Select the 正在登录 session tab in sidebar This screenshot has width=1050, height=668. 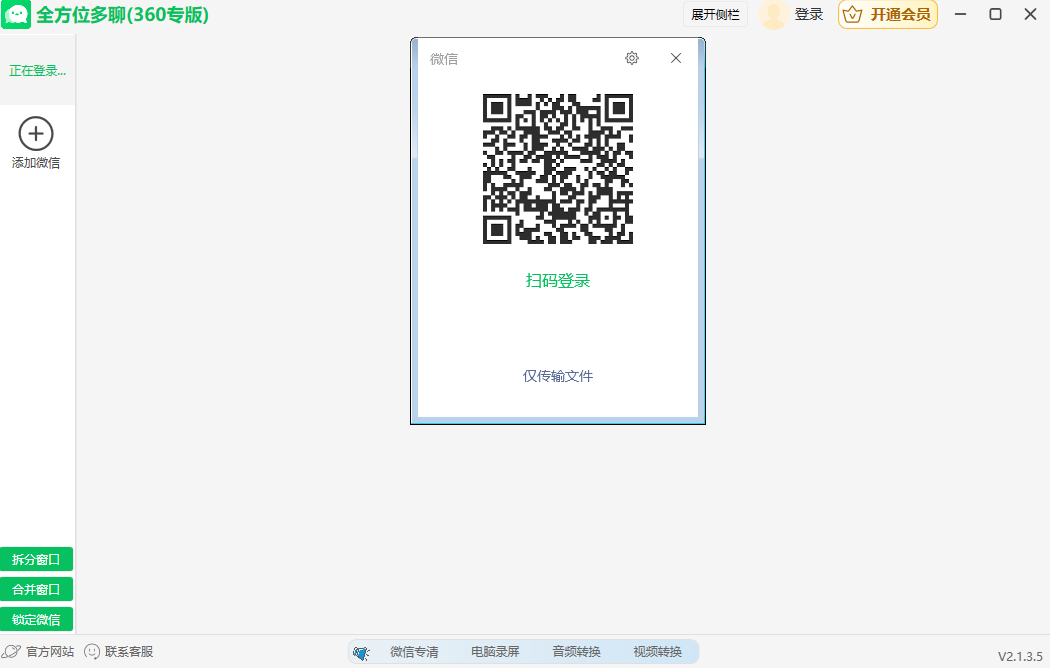click(37, 71)
